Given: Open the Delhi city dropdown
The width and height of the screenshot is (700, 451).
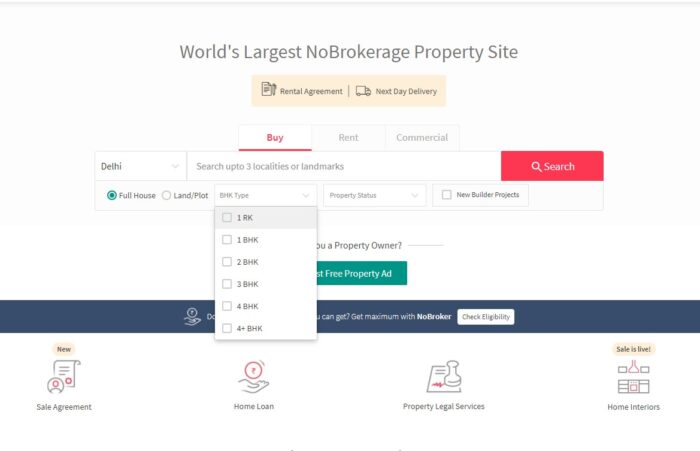Looking at the screenshot, I should [x=140, y=166].
